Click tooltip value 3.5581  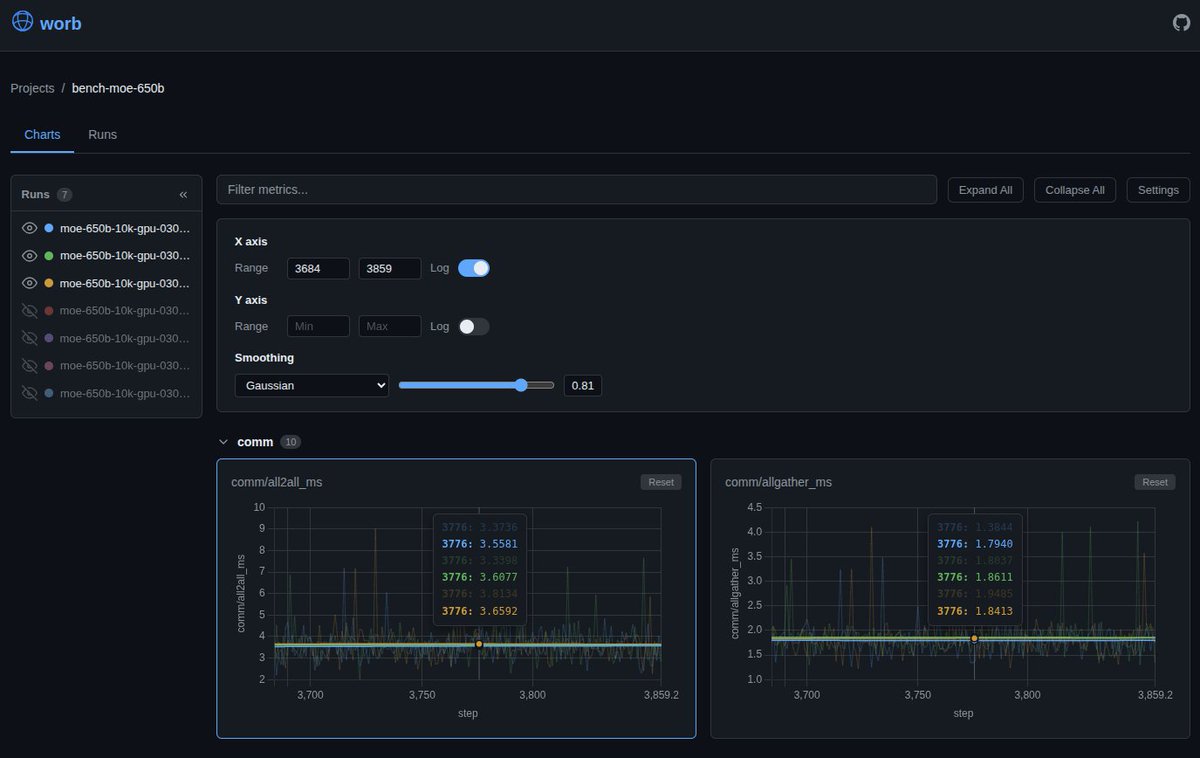[x=497, y=544]
